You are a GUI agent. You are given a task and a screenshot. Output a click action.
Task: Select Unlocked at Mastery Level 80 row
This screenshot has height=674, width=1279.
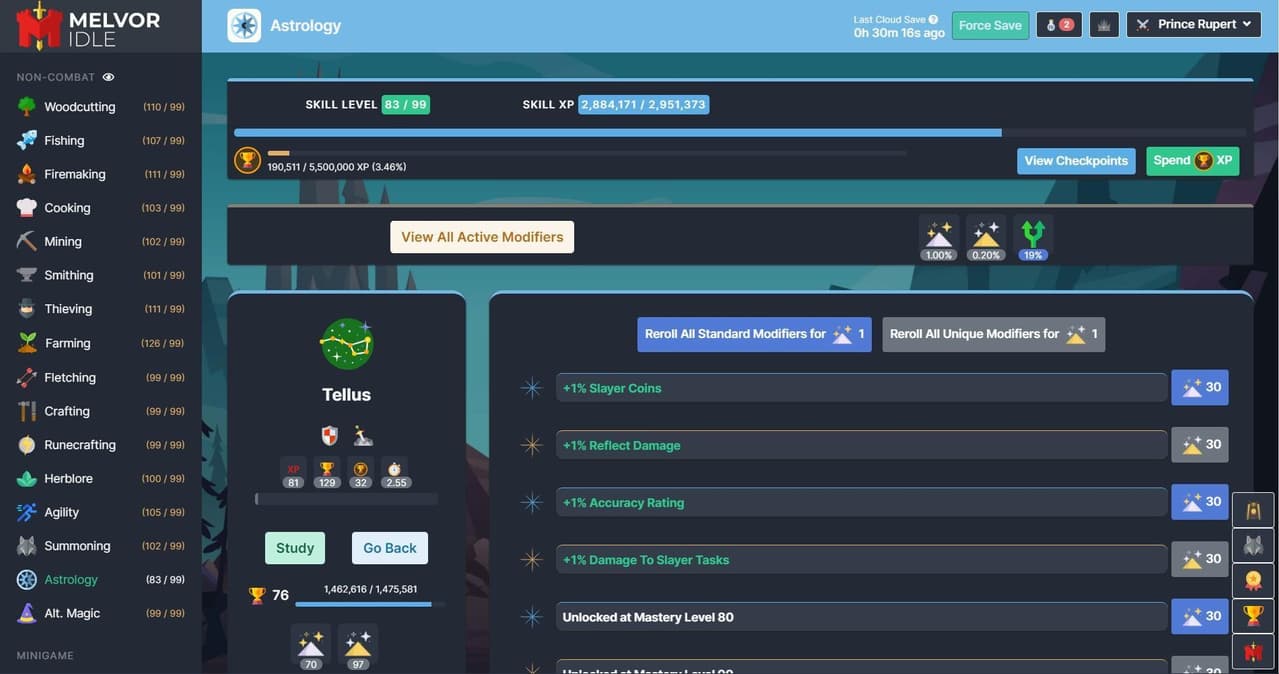[x=861, y=617]
